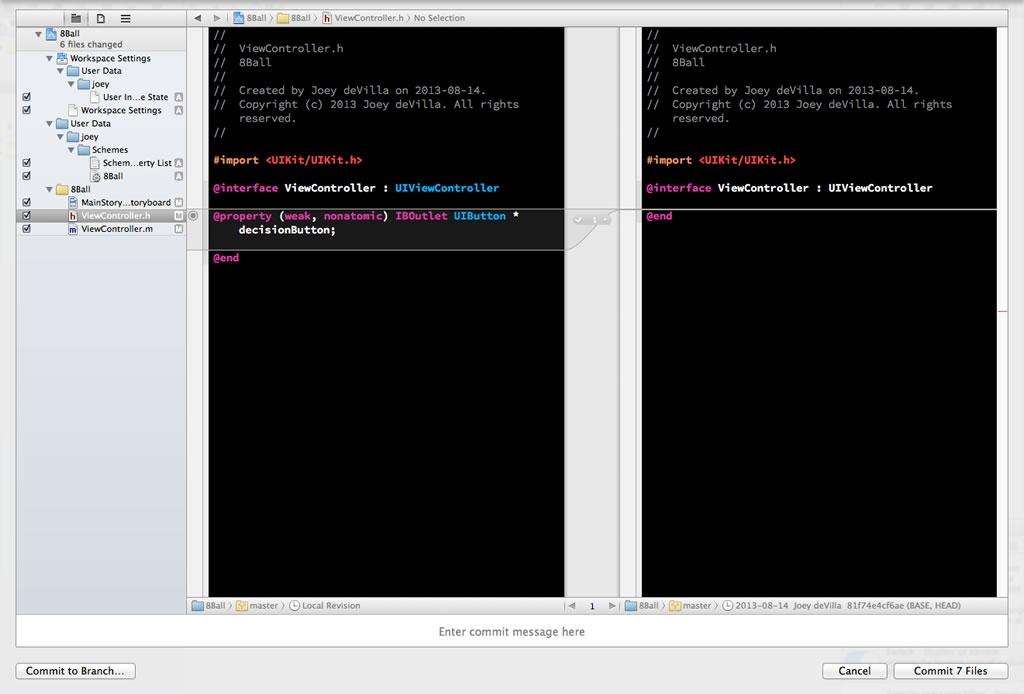Viewport: 1024px width, 694px height.
Task: Switch to project folder view icon
Action: (76, 18)
